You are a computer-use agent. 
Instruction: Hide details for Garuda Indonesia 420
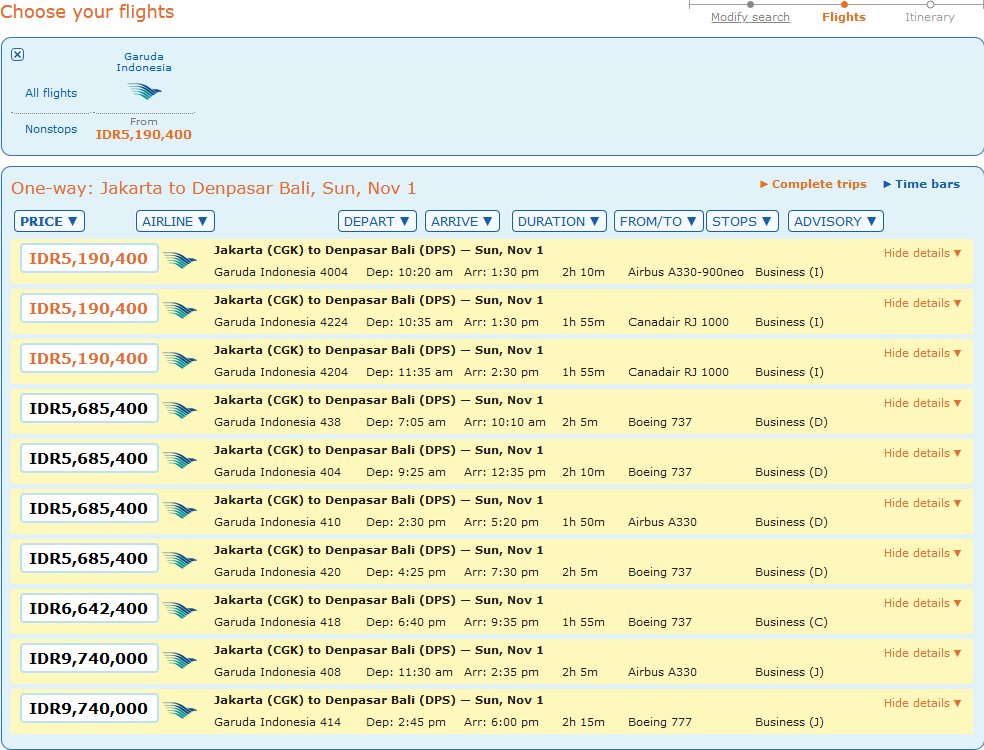pos(922,553)
